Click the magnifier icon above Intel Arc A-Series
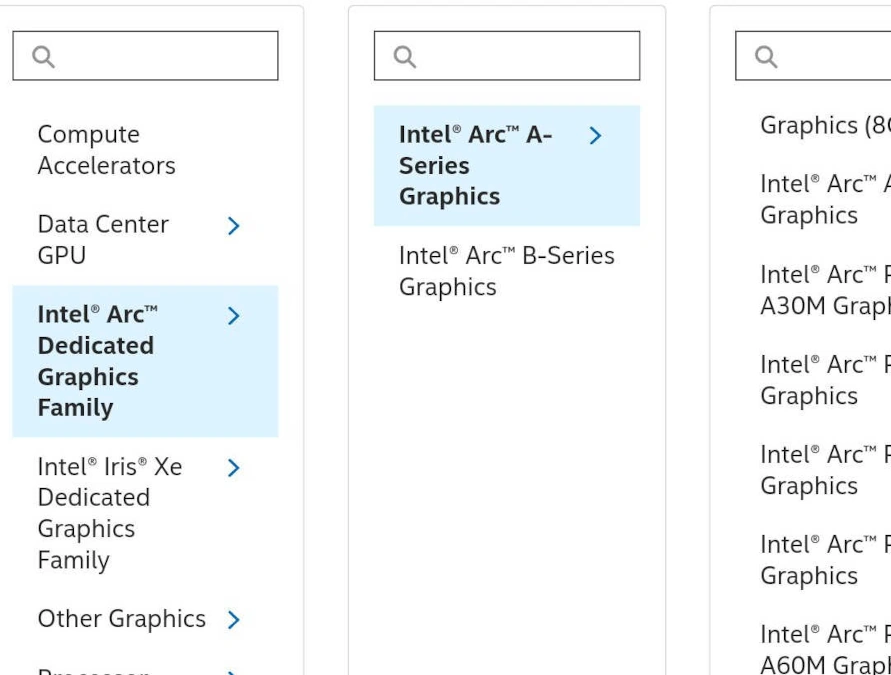This screenshot has height=675, width=891. point(405,57)
